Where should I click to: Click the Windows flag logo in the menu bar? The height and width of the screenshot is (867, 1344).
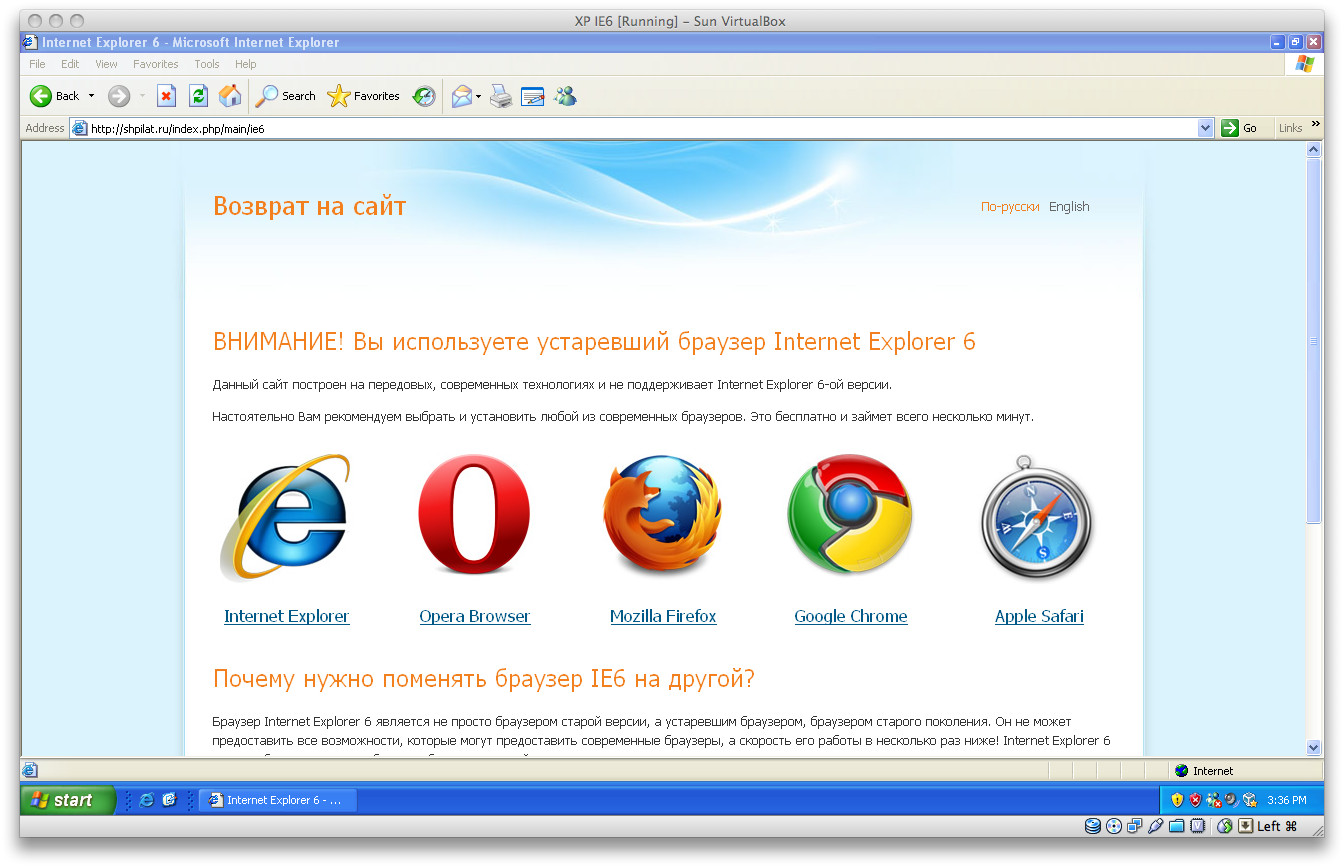pyautogui.click(x=1304, y=64)
